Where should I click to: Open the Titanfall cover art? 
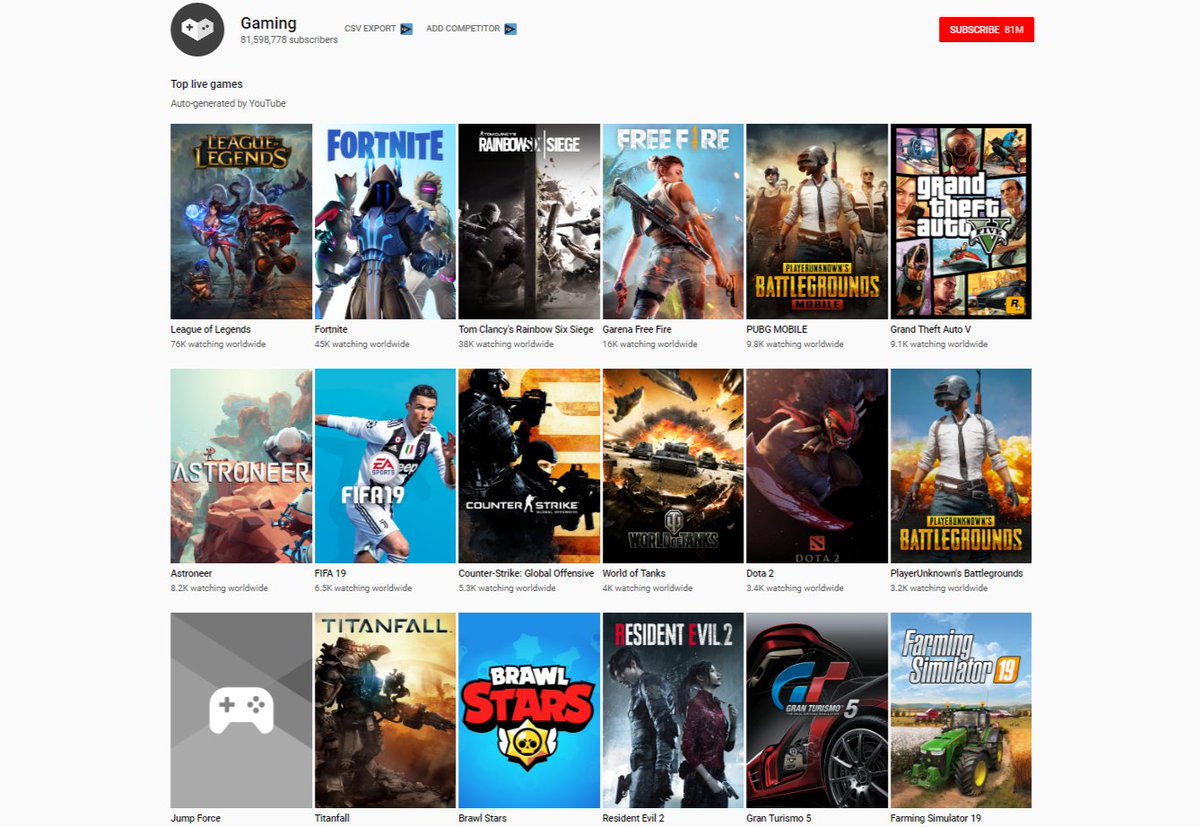[x=385, y=710]
